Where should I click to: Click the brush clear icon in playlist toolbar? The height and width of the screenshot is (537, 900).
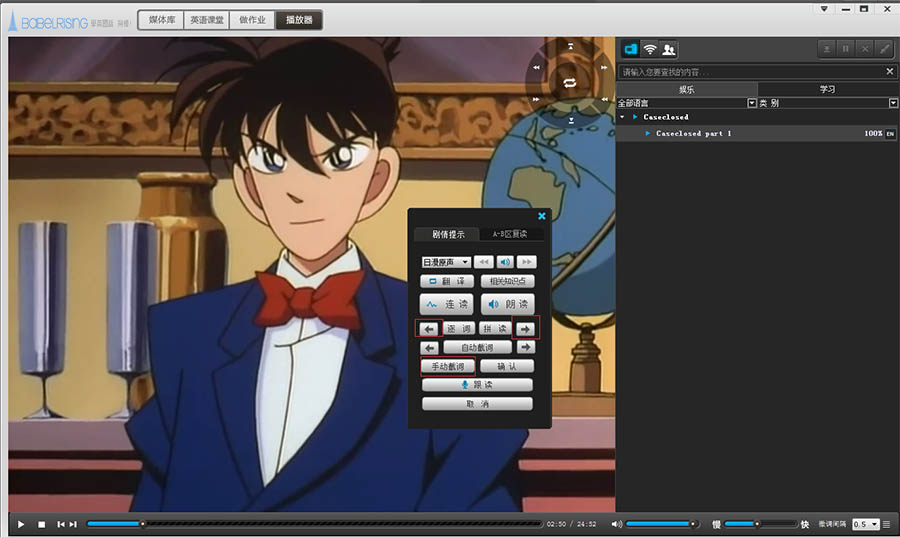[x=885, y=49]
